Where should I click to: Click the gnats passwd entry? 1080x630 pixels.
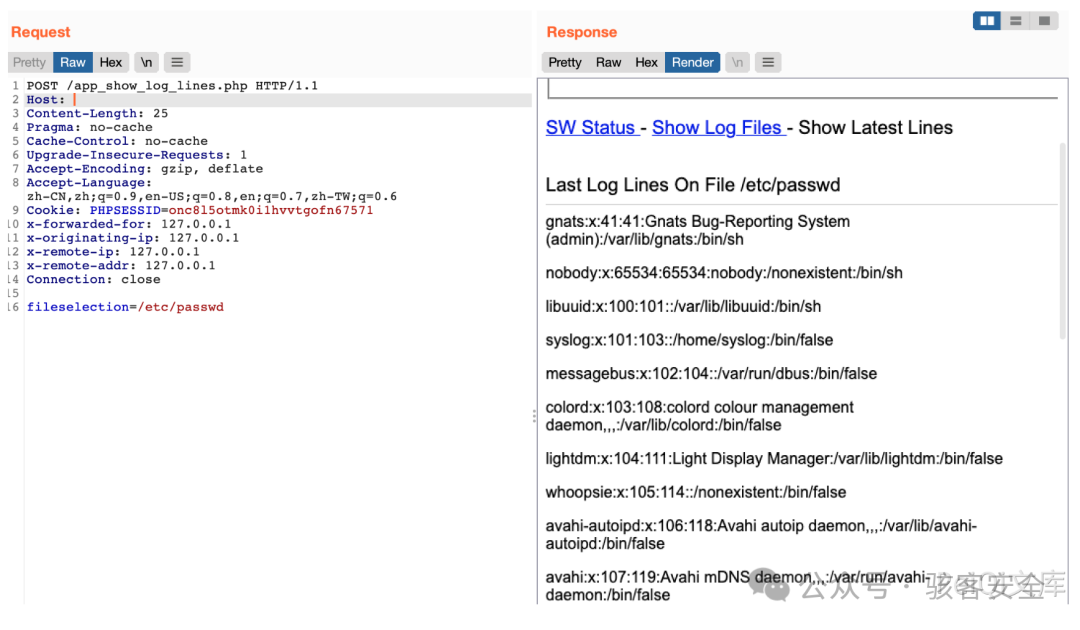tap(698, 230)
